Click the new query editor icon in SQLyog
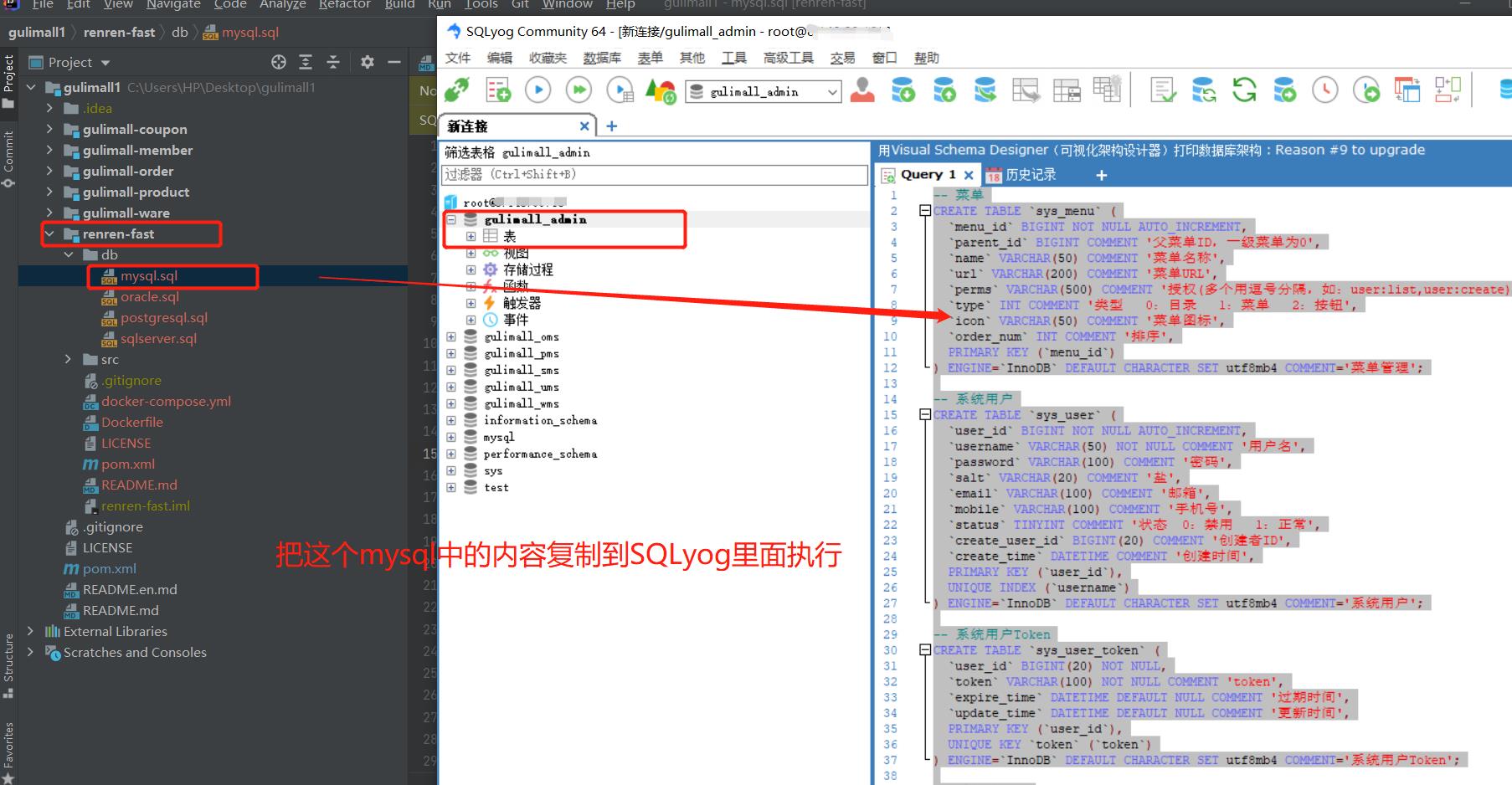This screenshot has height=785, width=1512. click(498, 90)
